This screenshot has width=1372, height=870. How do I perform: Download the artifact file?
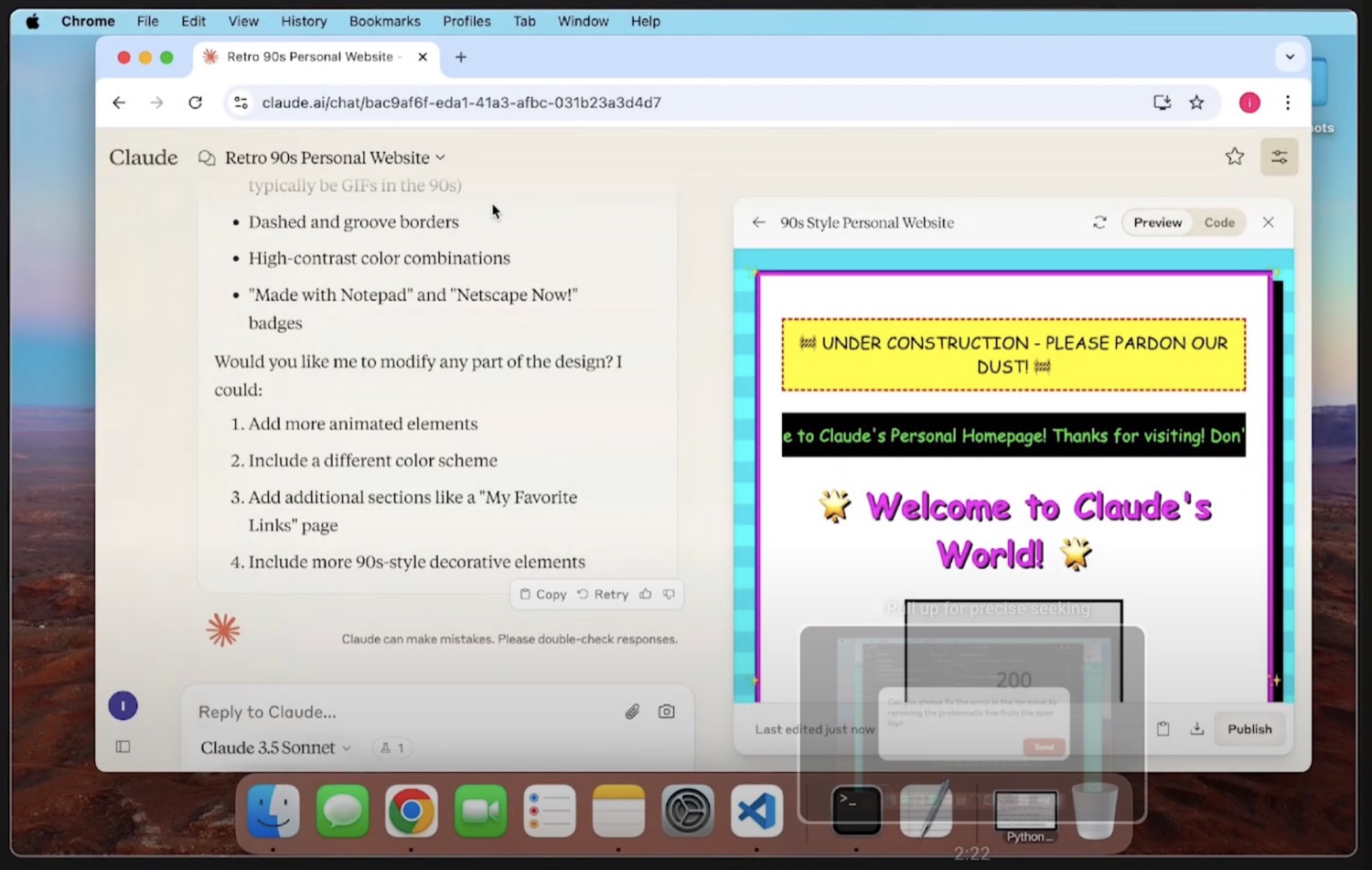click(x=1196, y=729)
